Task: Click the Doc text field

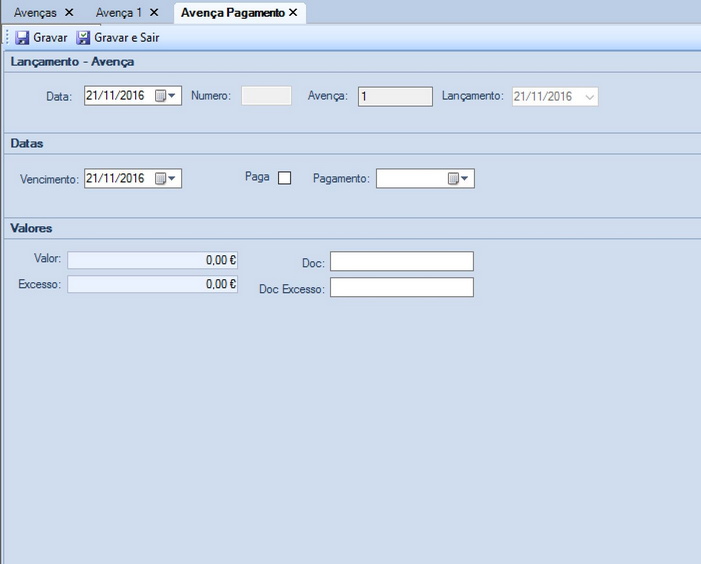Action: 402,261
